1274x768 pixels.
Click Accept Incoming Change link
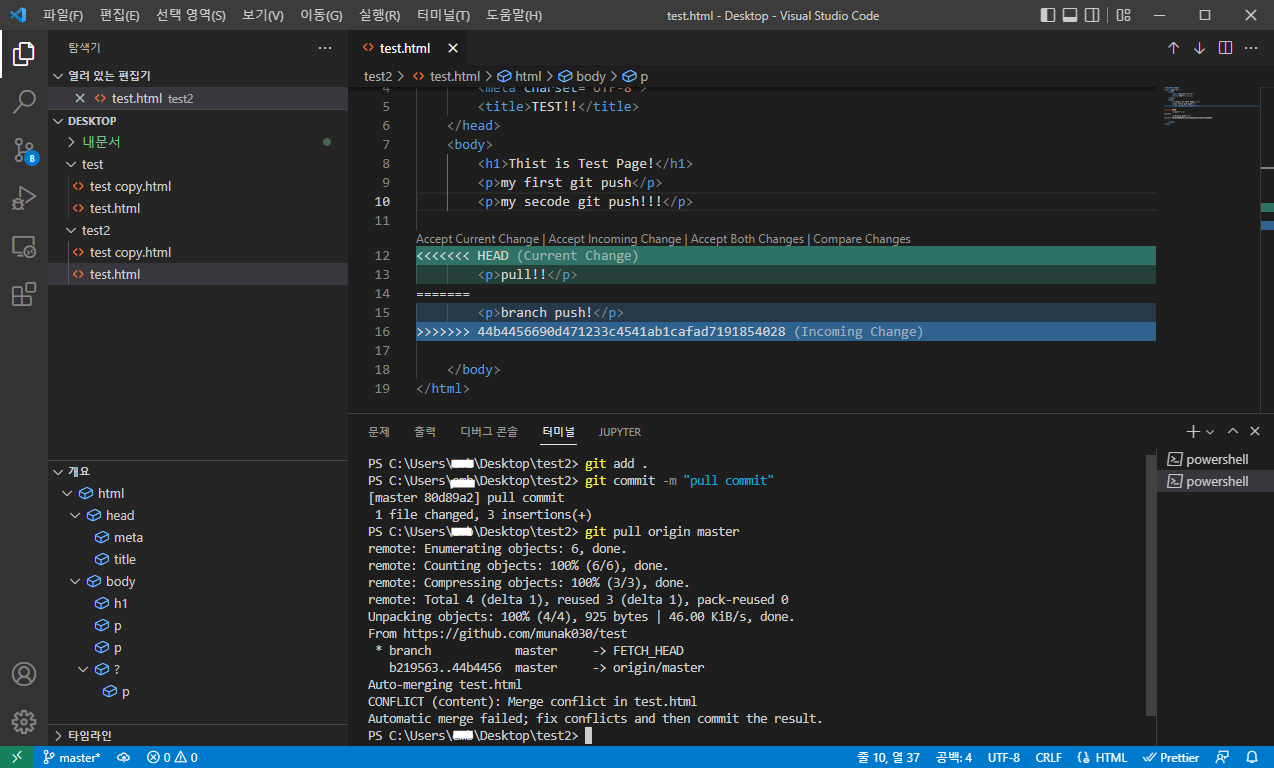tap(614, 239)
